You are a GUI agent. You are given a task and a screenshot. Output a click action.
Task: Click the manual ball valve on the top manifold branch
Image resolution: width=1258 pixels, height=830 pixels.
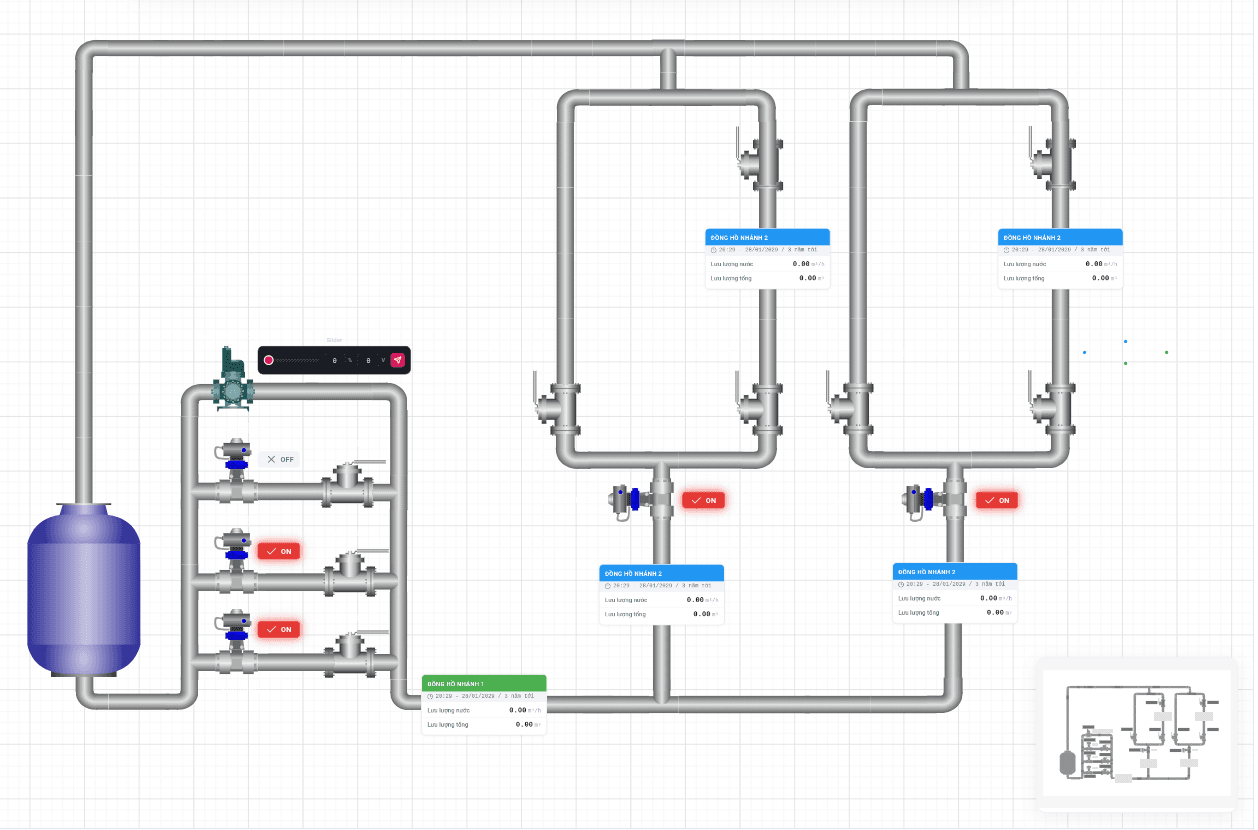(352, 482)
